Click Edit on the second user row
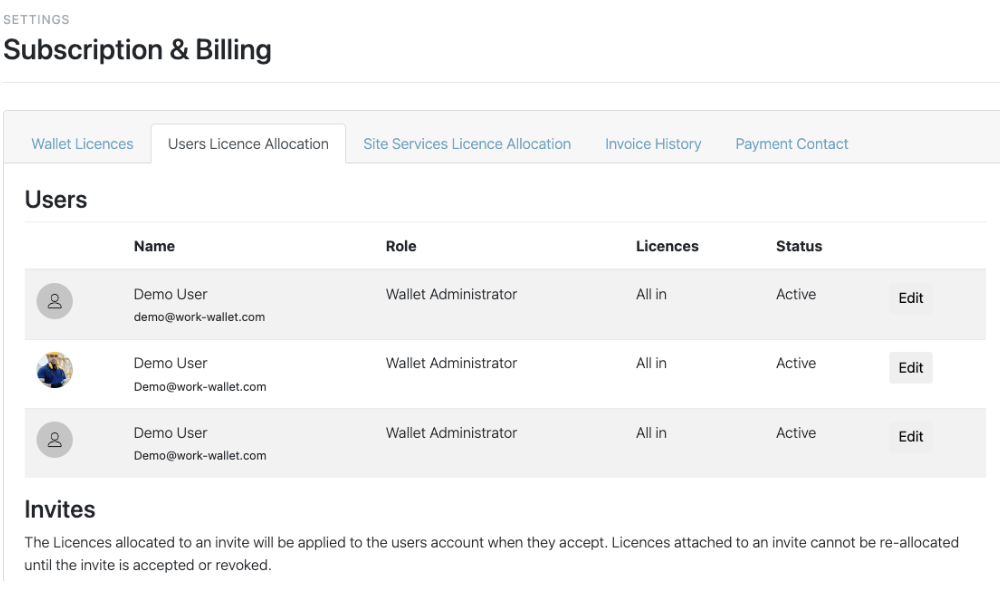This screenshot has height=600, width=1000. pyautogui.click(x=910, y=367)
